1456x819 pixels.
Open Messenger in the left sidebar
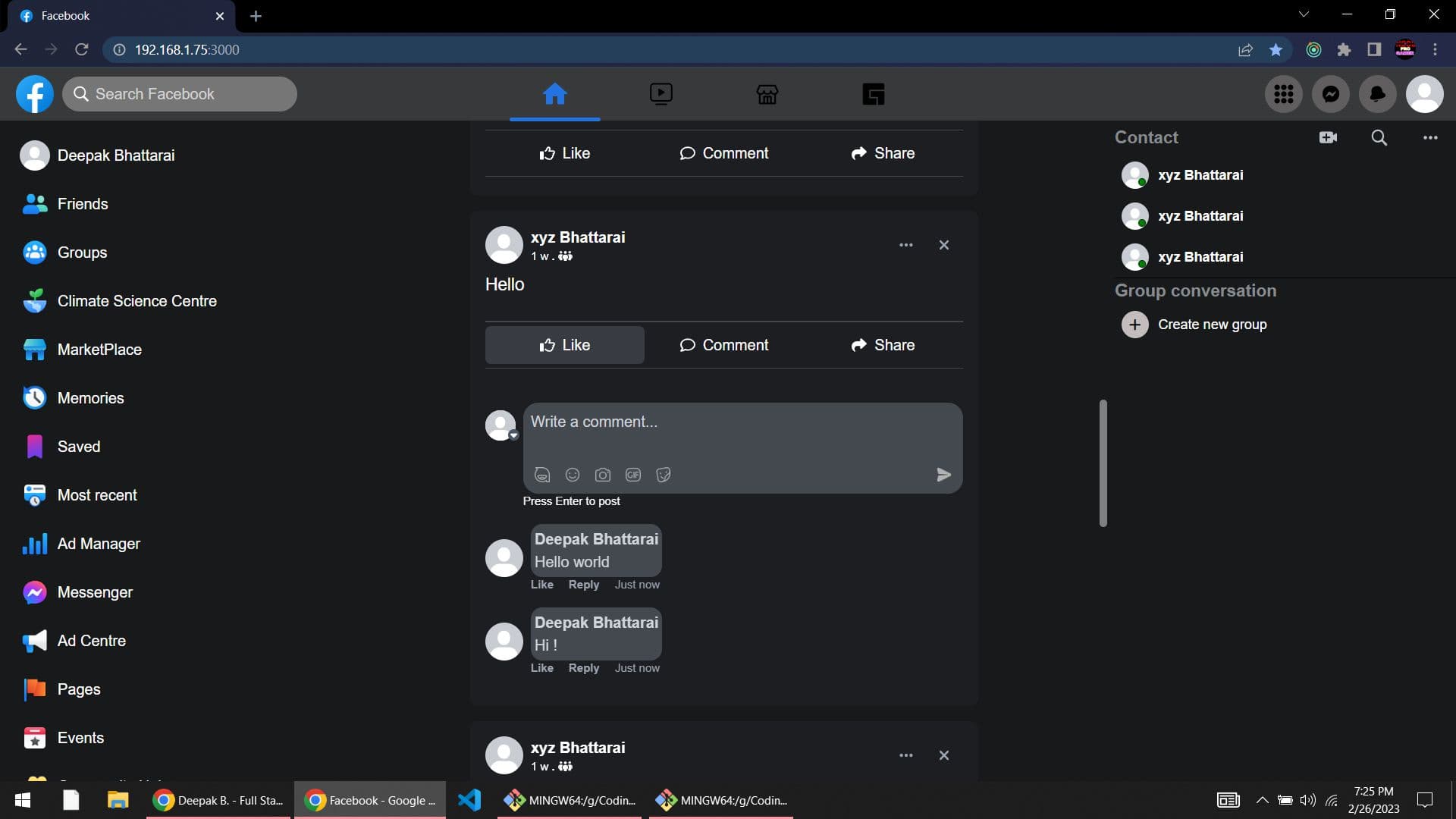(78, 592)
